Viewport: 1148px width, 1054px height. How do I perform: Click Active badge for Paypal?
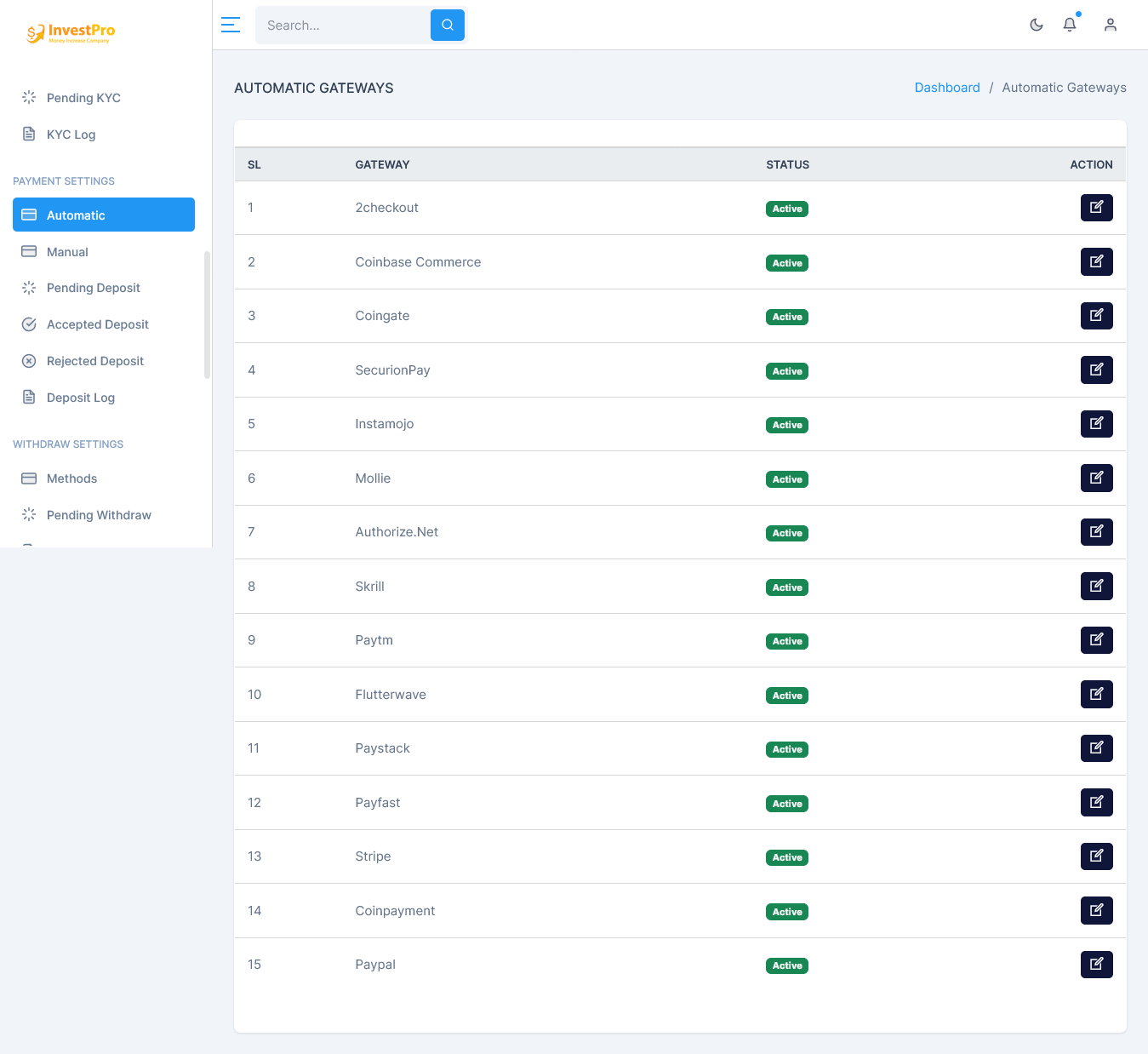[787, 965]
